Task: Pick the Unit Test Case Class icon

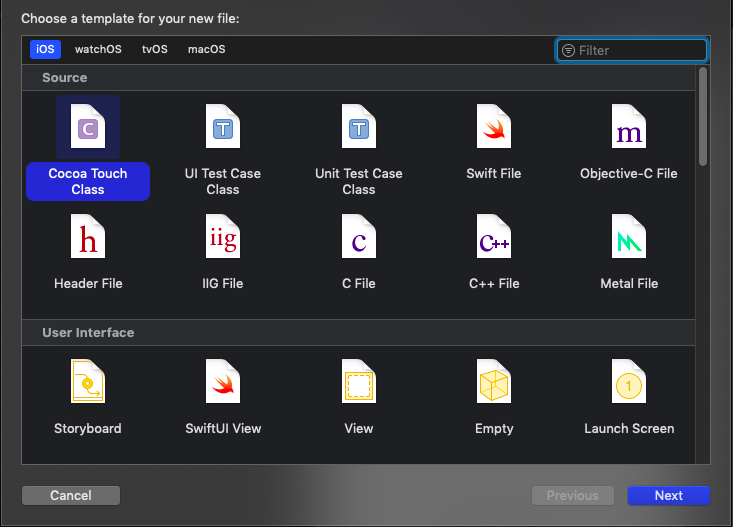Action: click(359, 127)
